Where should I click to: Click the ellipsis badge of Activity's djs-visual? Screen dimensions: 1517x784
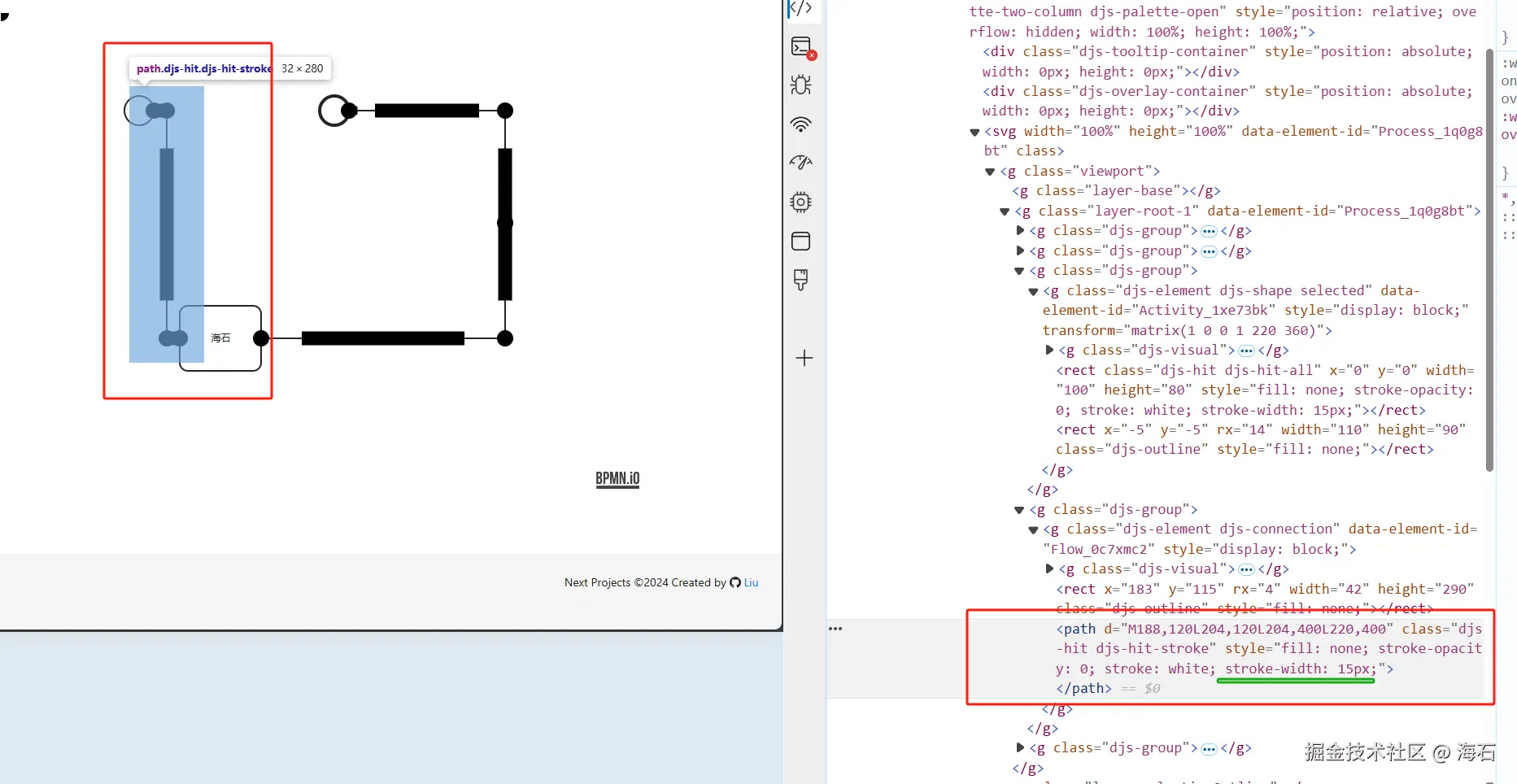(1246, 351)
